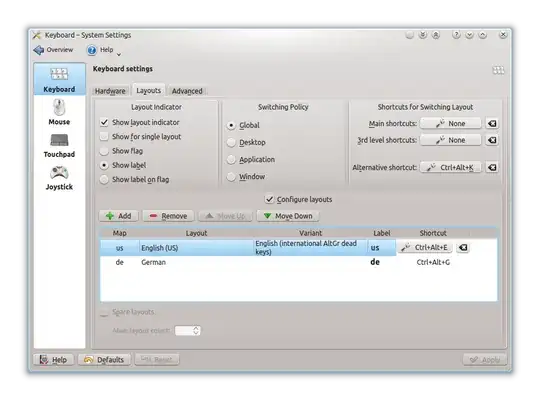Click the Apply button
Viewport: 540px width, 400px height.
pos(485,360)
